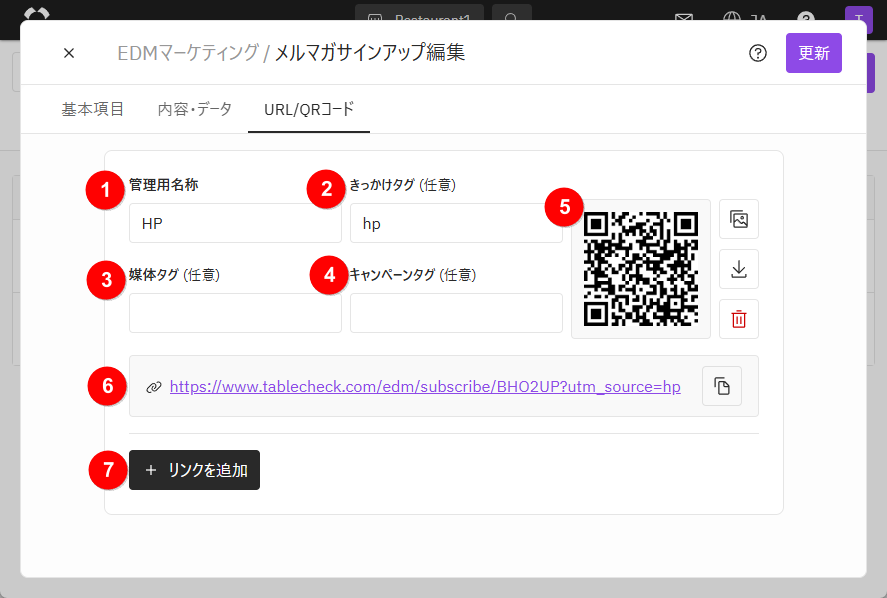Image resolution: width=887 pixels, height=598 pixels.
Task: Click the リンクを追加 button
Action: coord(194,470)
